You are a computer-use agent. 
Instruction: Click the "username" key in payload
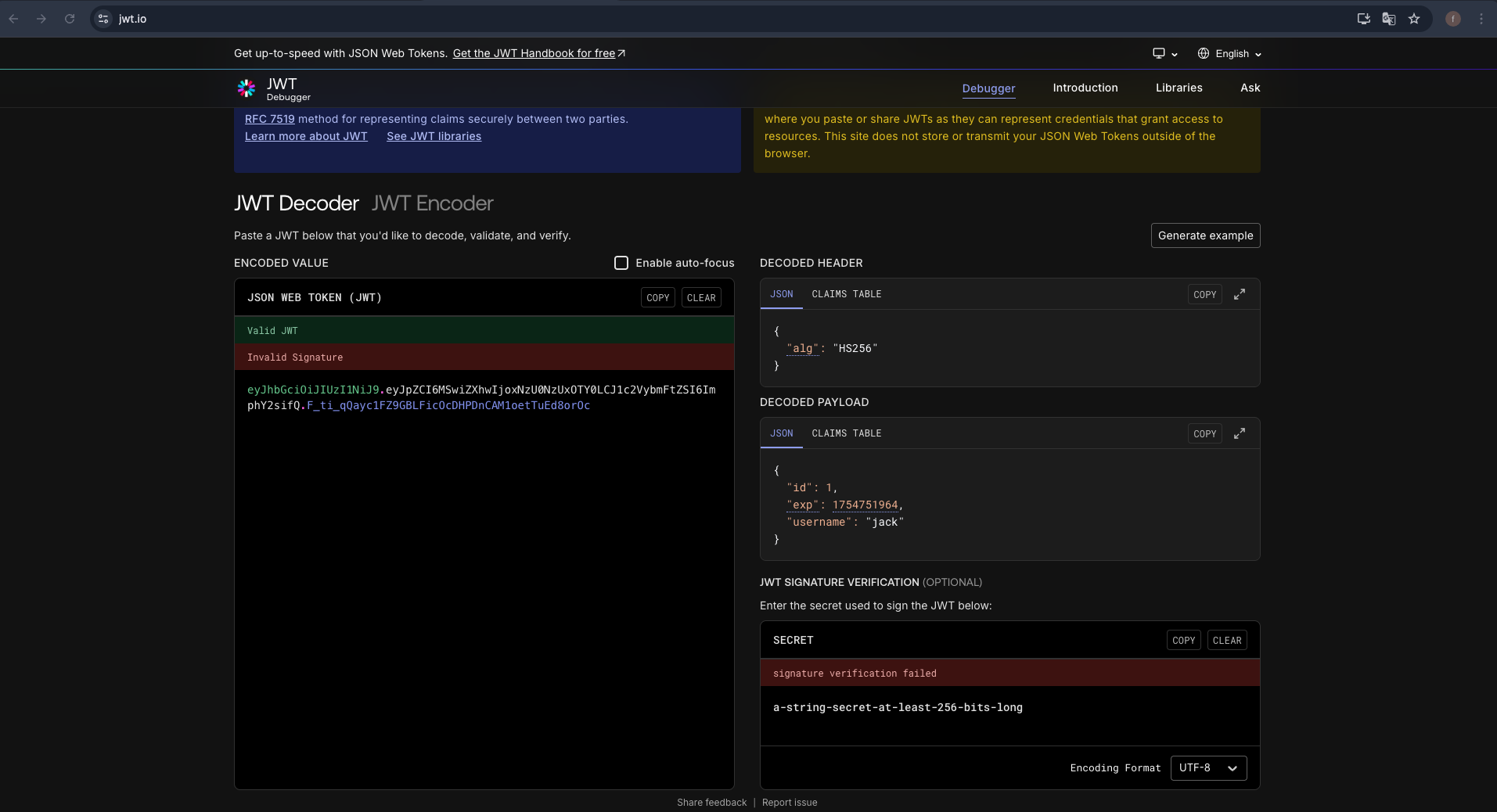click(819, 522)
